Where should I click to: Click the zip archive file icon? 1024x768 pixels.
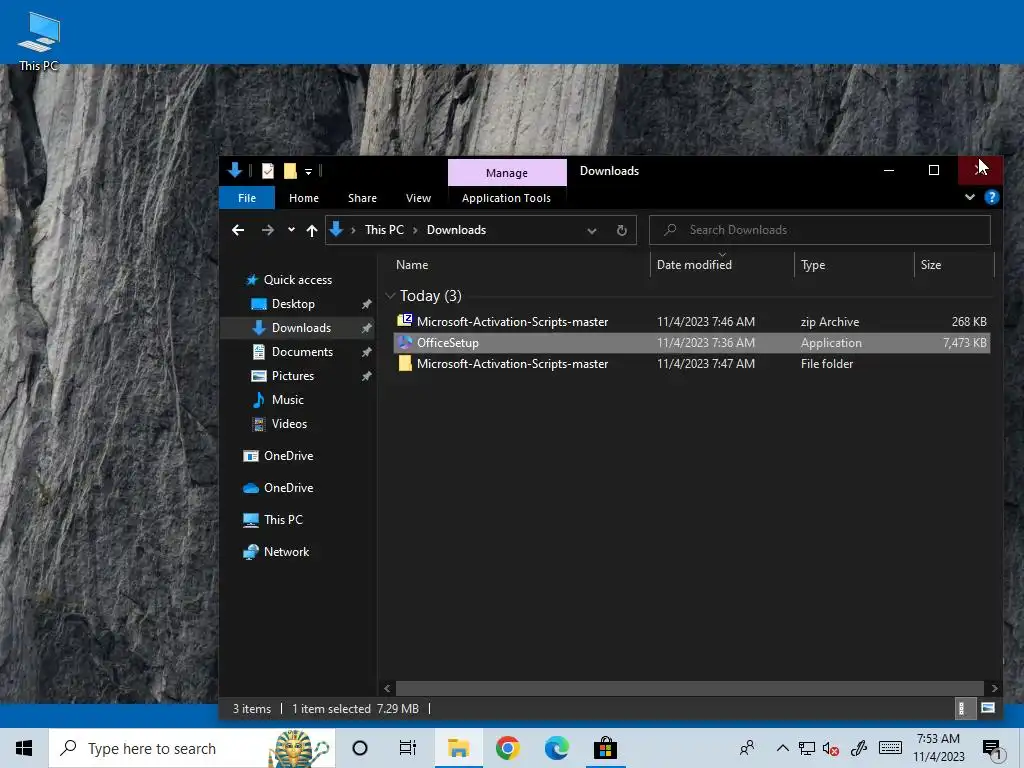[x=405, y=321]
